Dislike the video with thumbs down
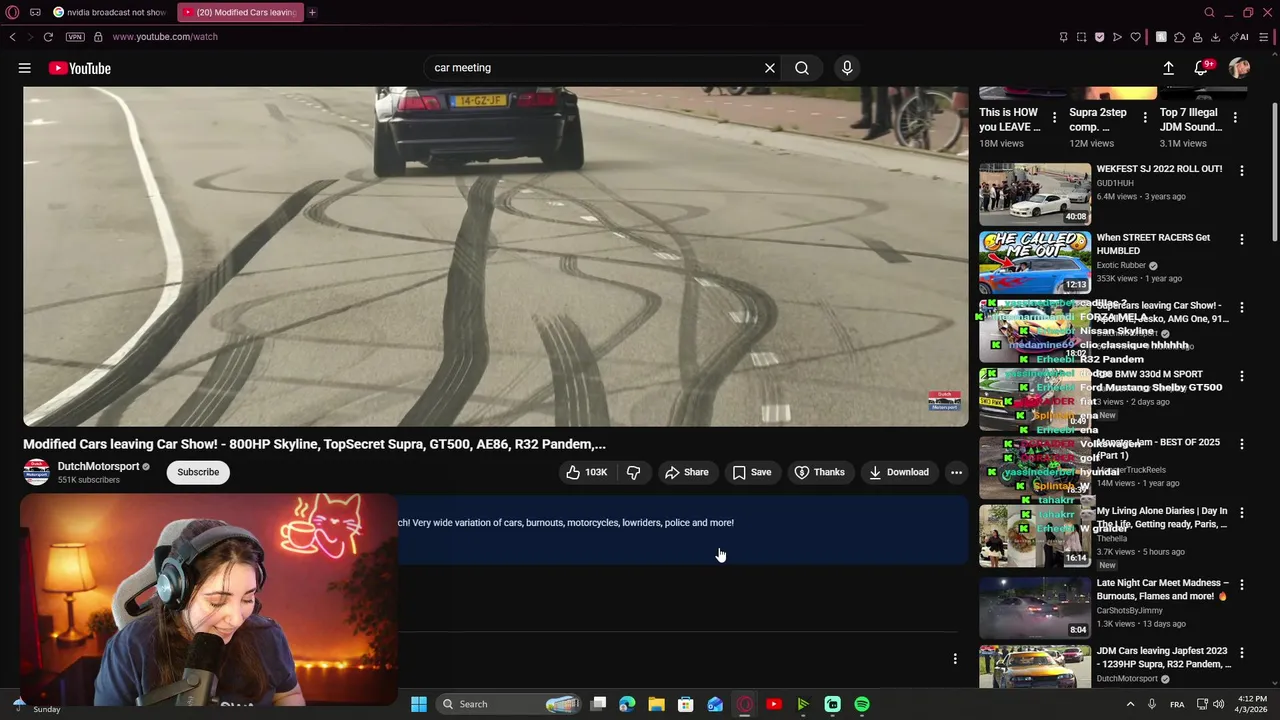The width and height of the screenshot is (1280, 720). pyautogui.click(x=633, y=472)
